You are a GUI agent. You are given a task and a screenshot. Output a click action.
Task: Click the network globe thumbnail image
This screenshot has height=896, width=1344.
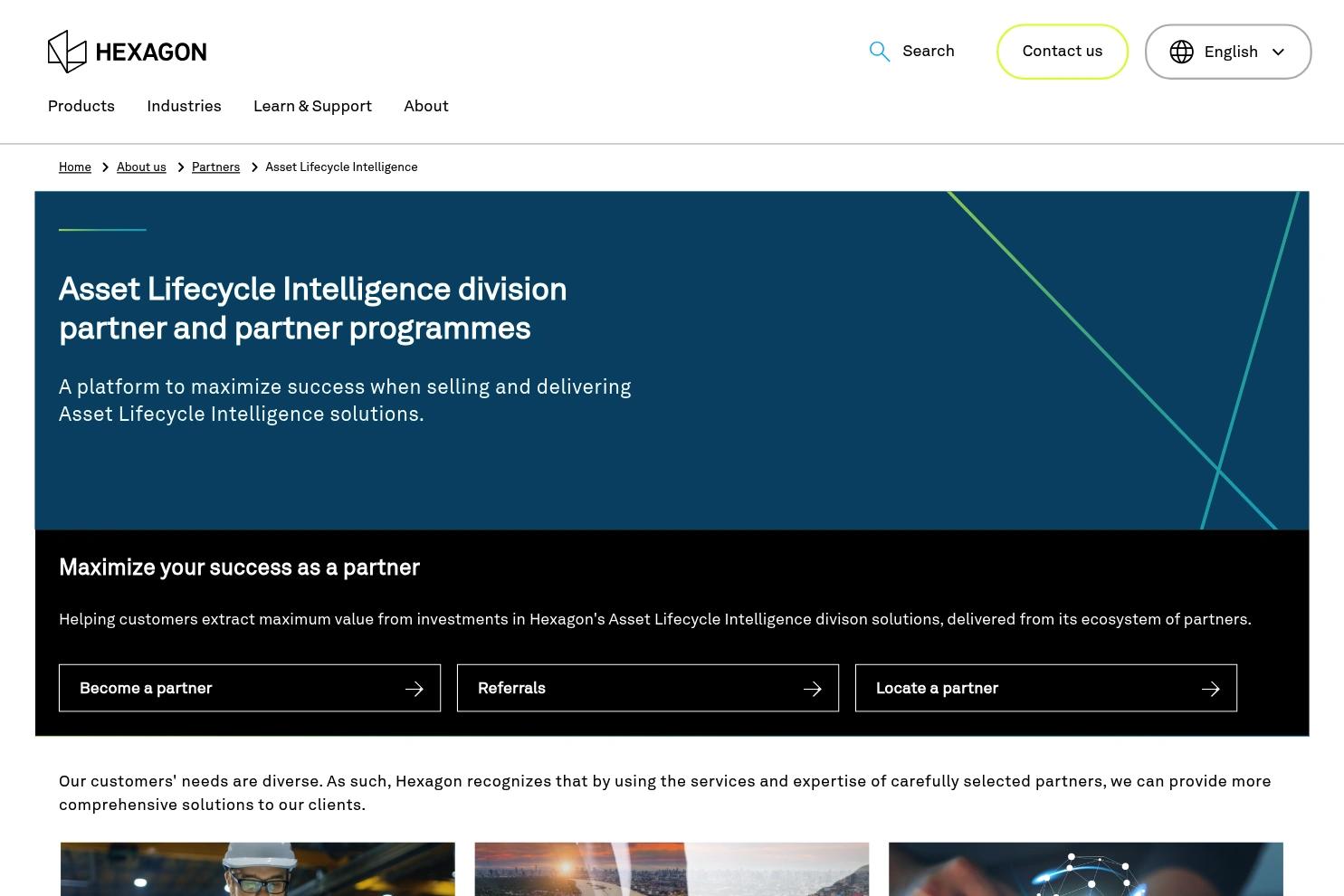(1086, 869)
